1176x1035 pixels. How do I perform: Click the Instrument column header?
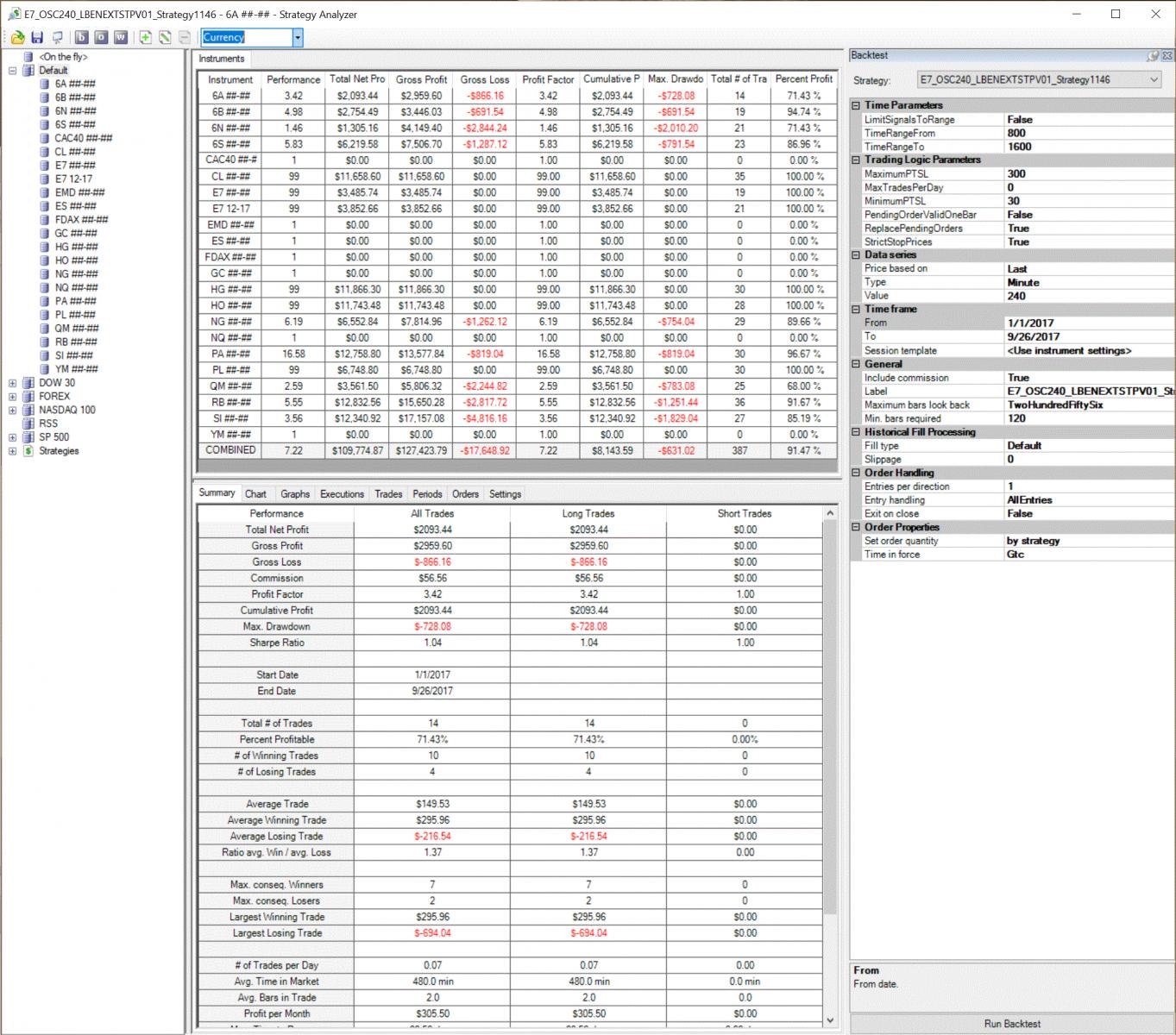pyautogui.click(x=230, y=79)
